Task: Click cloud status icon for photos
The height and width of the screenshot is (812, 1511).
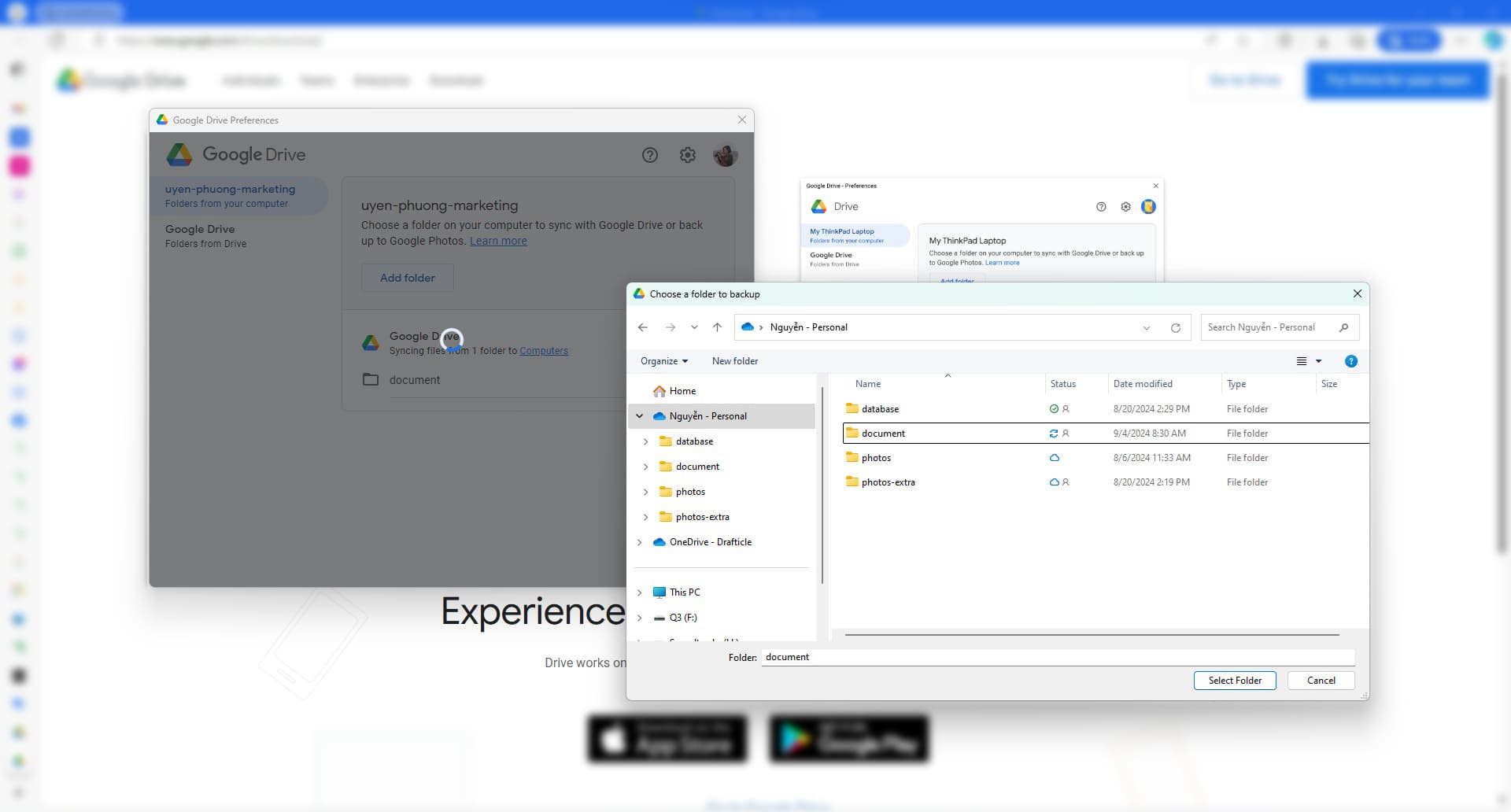Action: click(x=1055, y=458)
